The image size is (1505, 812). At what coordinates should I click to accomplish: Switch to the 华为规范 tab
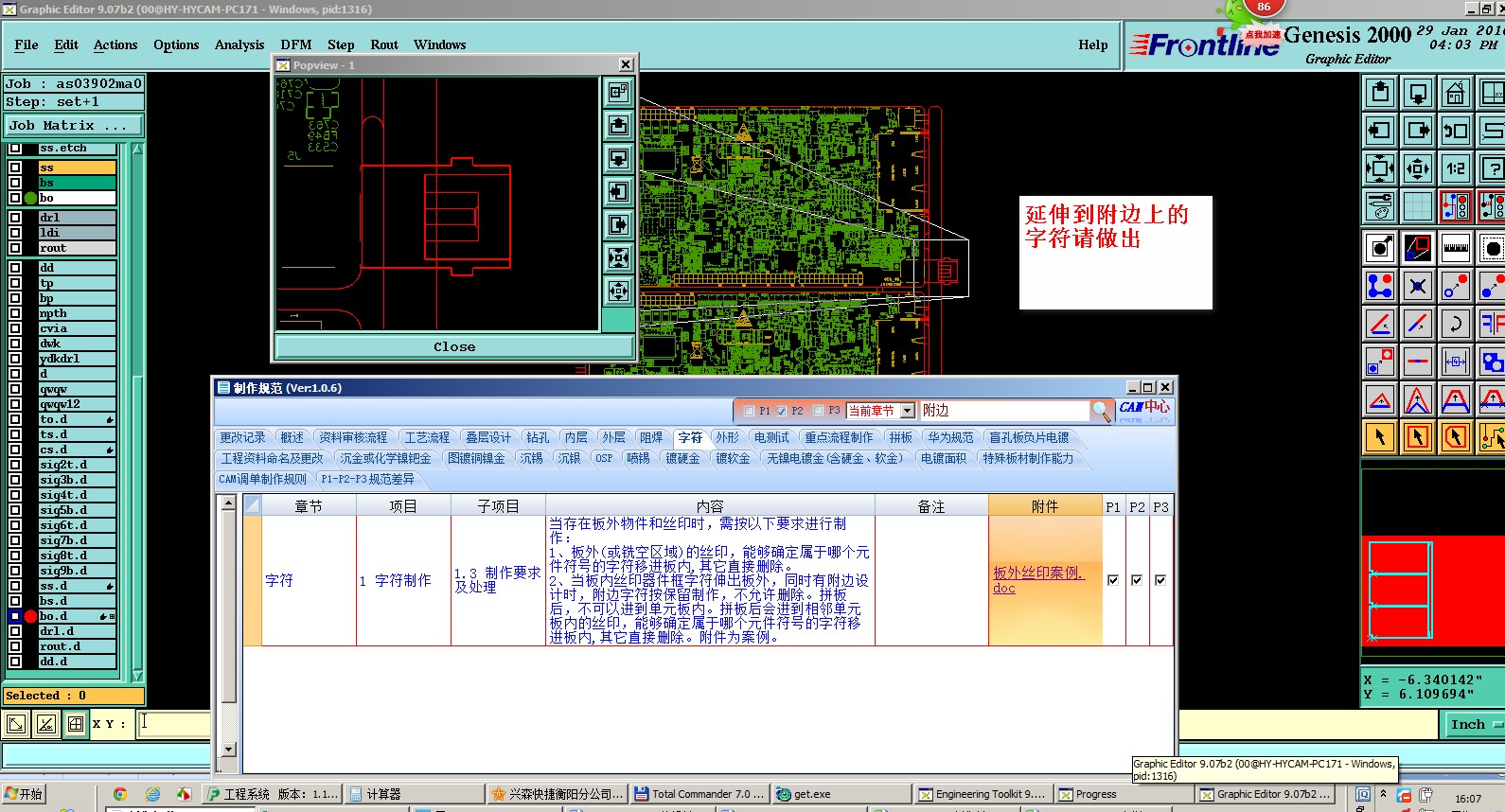pyautogui.click(x=950, y=437)
